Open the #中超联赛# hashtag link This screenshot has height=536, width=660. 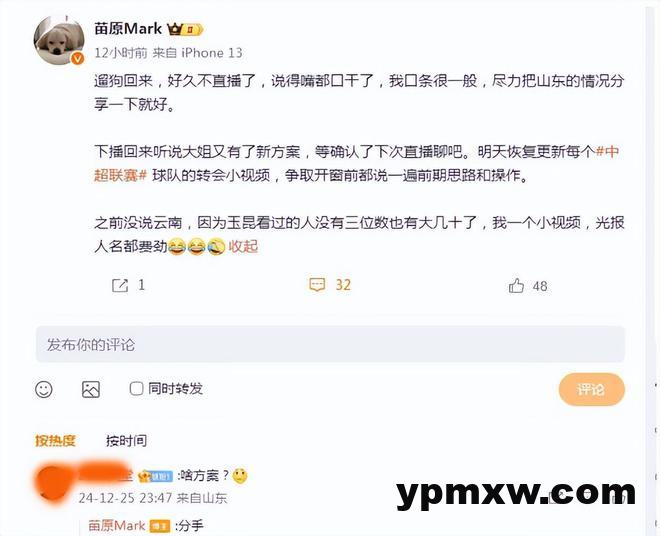click(356, 163)
